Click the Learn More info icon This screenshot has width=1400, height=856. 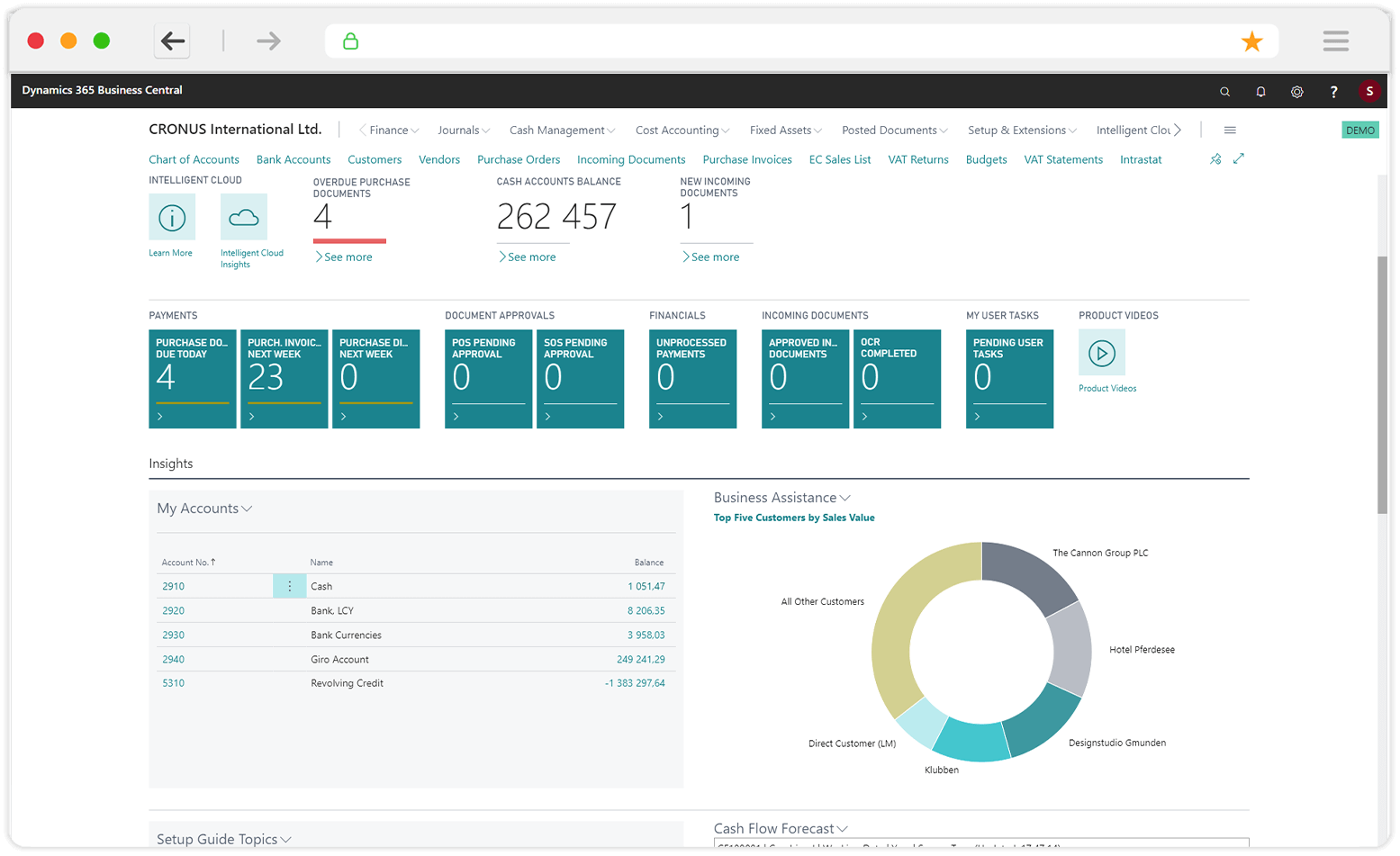[x=172, y=217]
